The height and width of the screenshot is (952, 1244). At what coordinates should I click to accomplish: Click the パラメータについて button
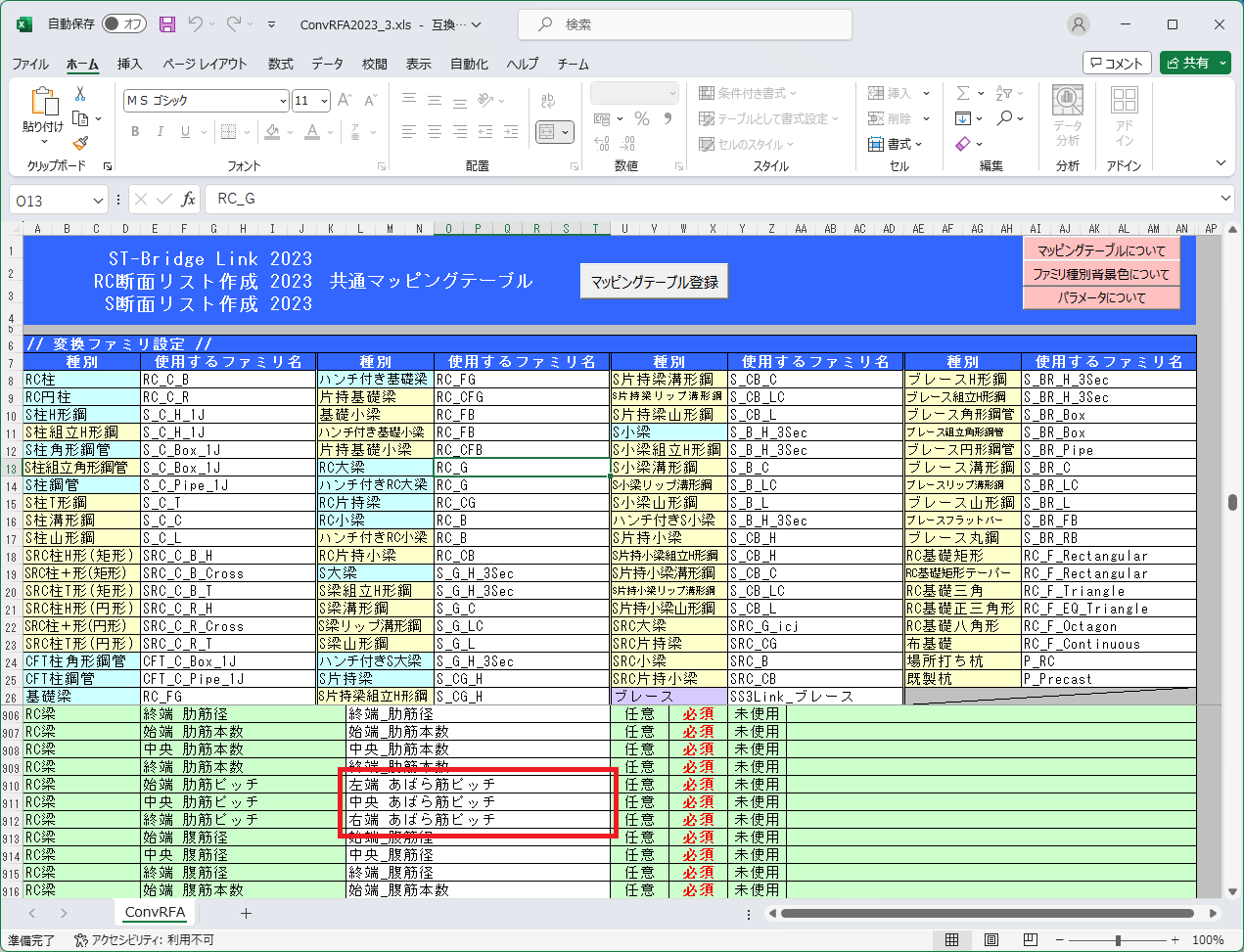[1101, 297]
